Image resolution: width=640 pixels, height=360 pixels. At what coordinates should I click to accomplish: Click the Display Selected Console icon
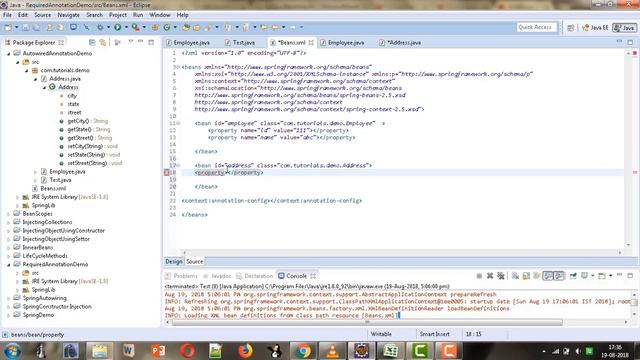point(585,276)
